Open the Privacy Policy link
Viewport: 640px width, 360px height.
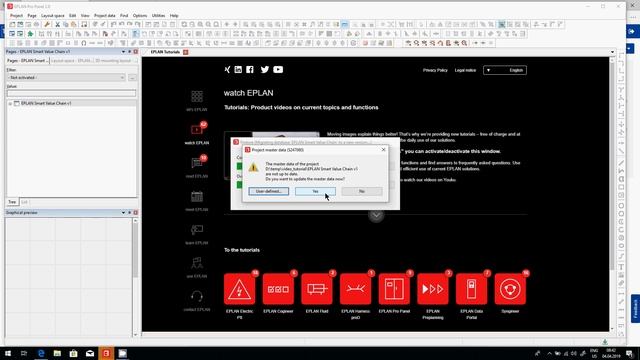[x=435, y=70]
